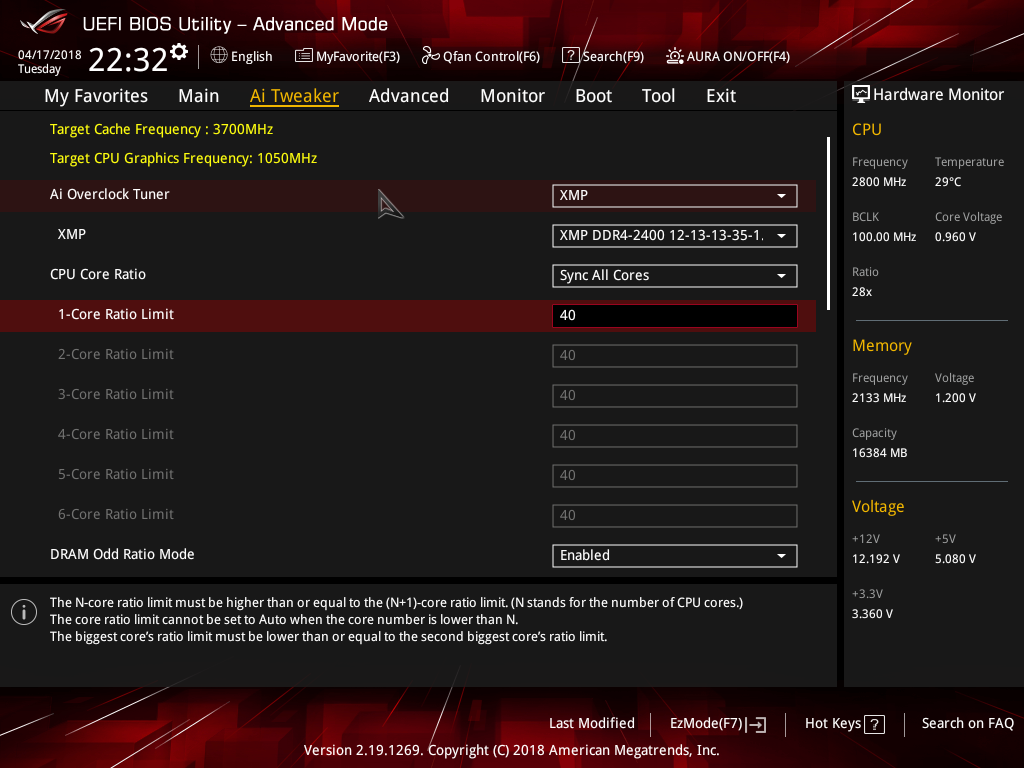
Task: Click the Search question mark icon
Action: [570, 56]
